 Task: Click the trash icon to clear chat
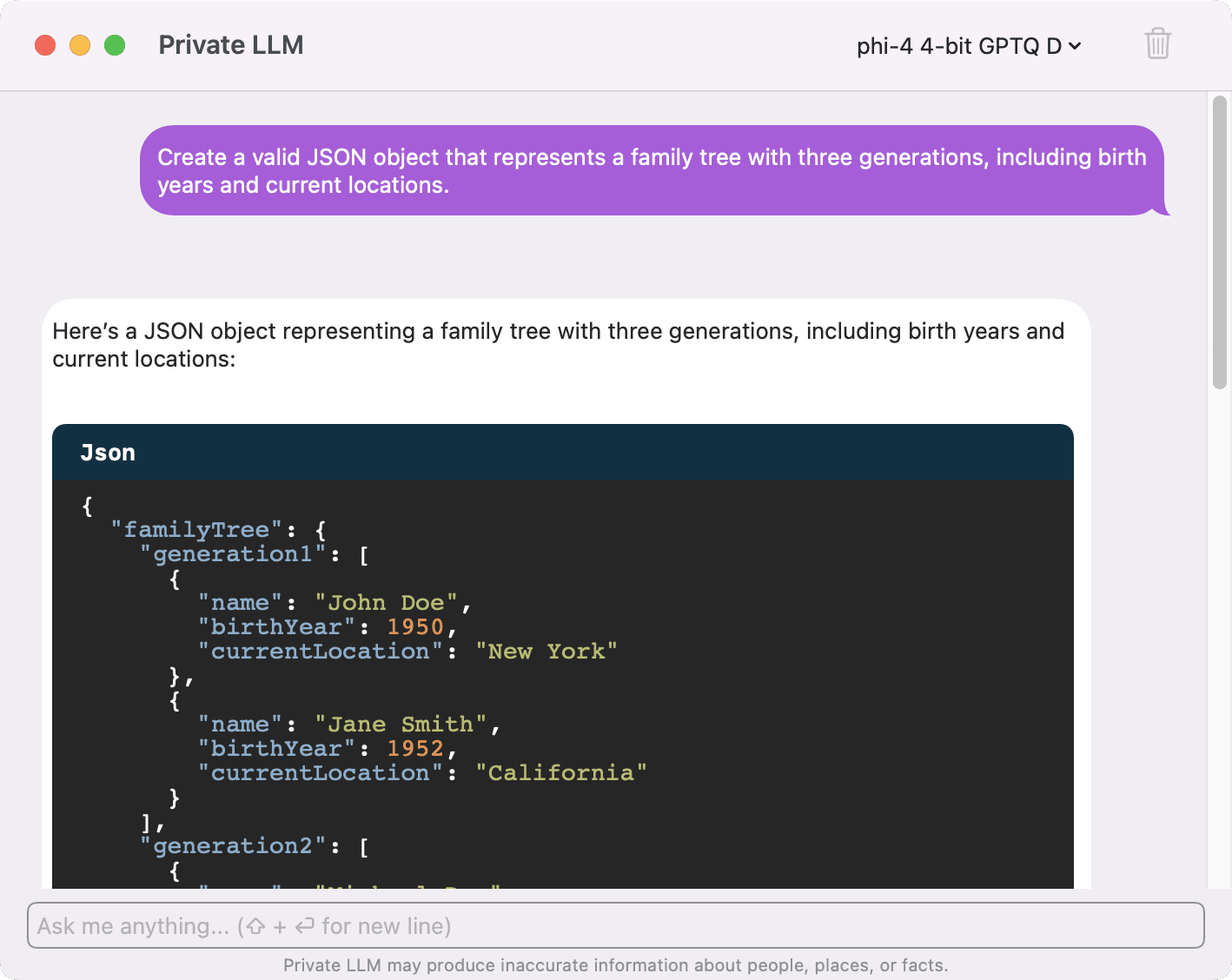pos(1157,43)
